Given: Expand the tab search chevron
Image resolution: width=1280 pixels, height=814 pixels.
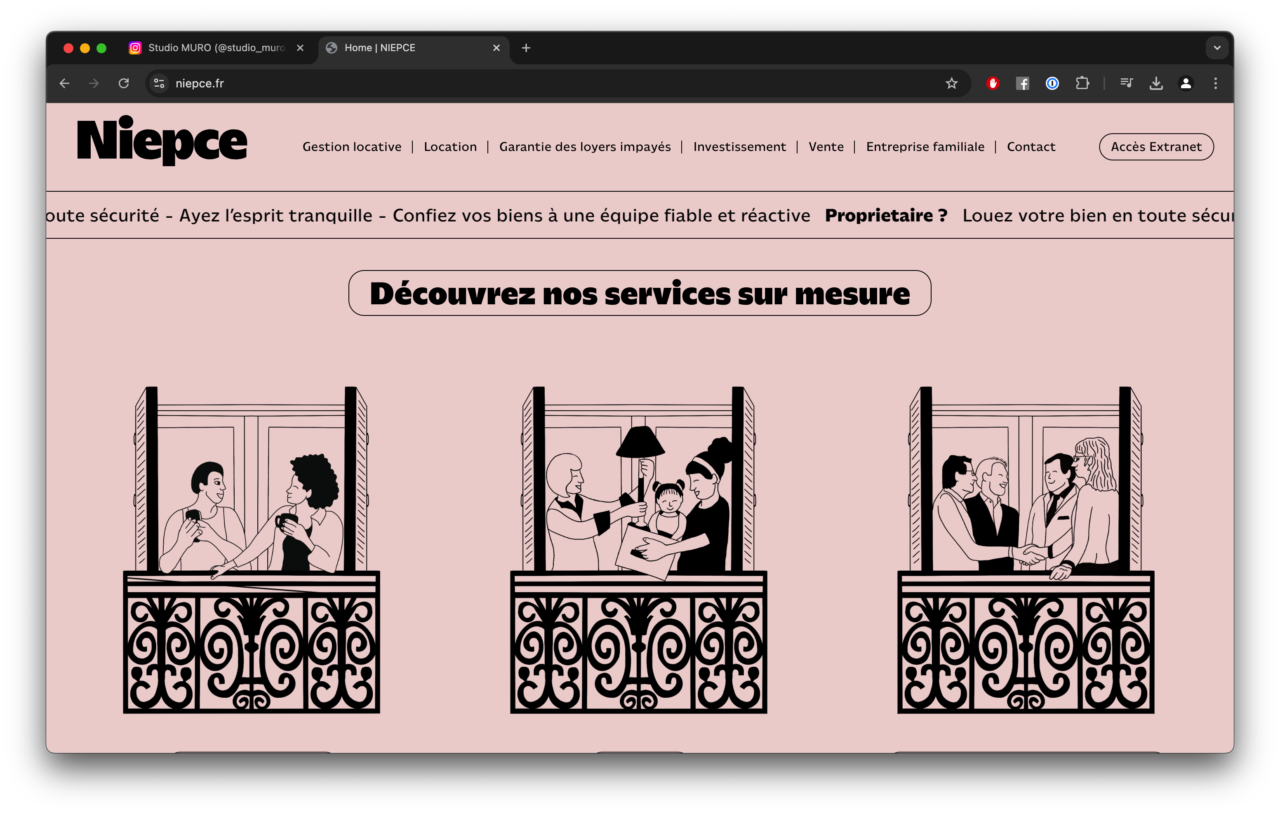Looking at the screenshot, I should pos(1217,48).
